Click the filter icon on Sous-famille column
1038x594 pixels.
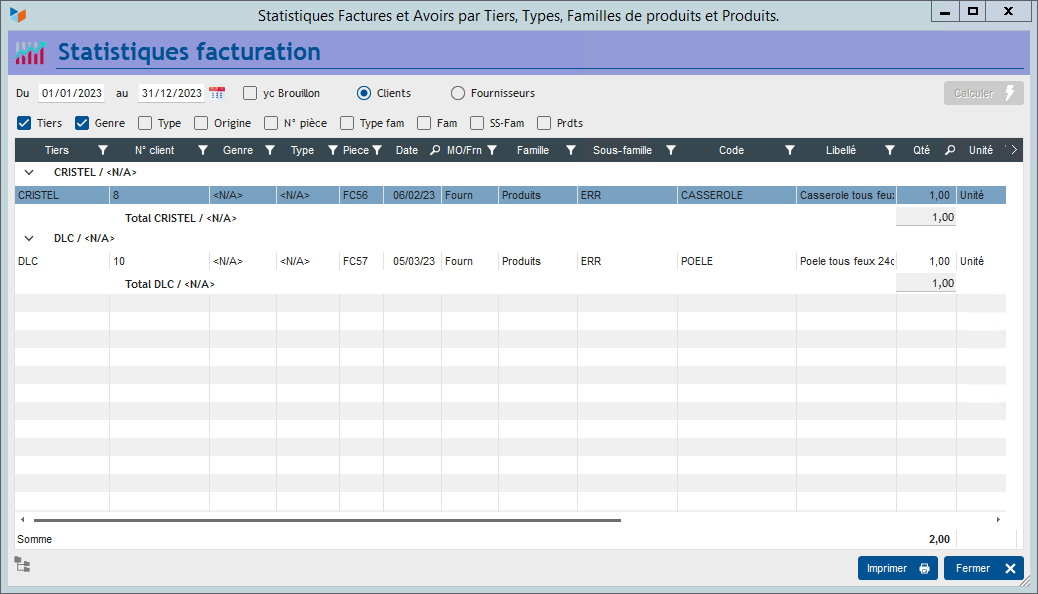(671, 150)
